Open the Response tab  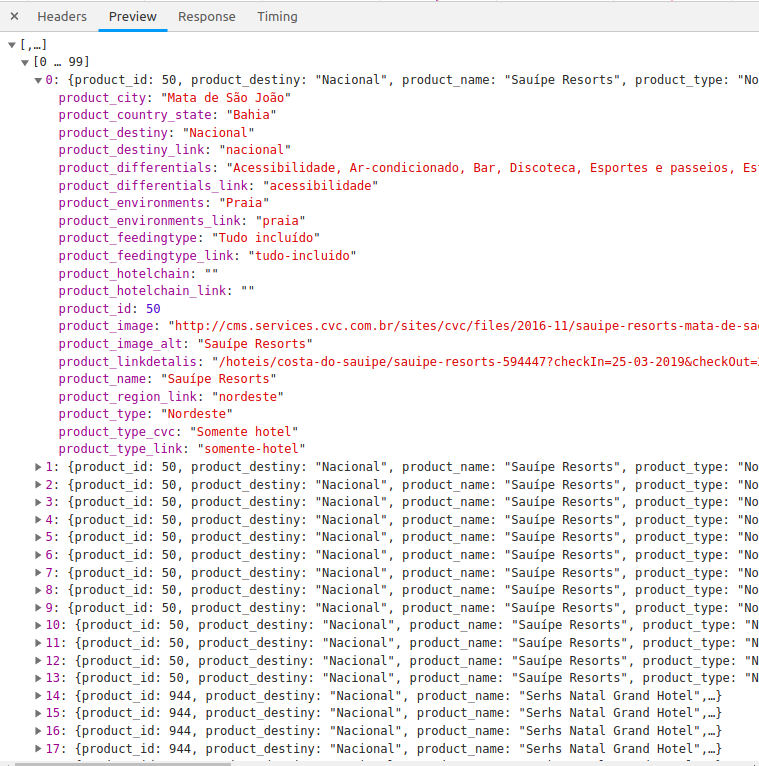click(207, 17)
